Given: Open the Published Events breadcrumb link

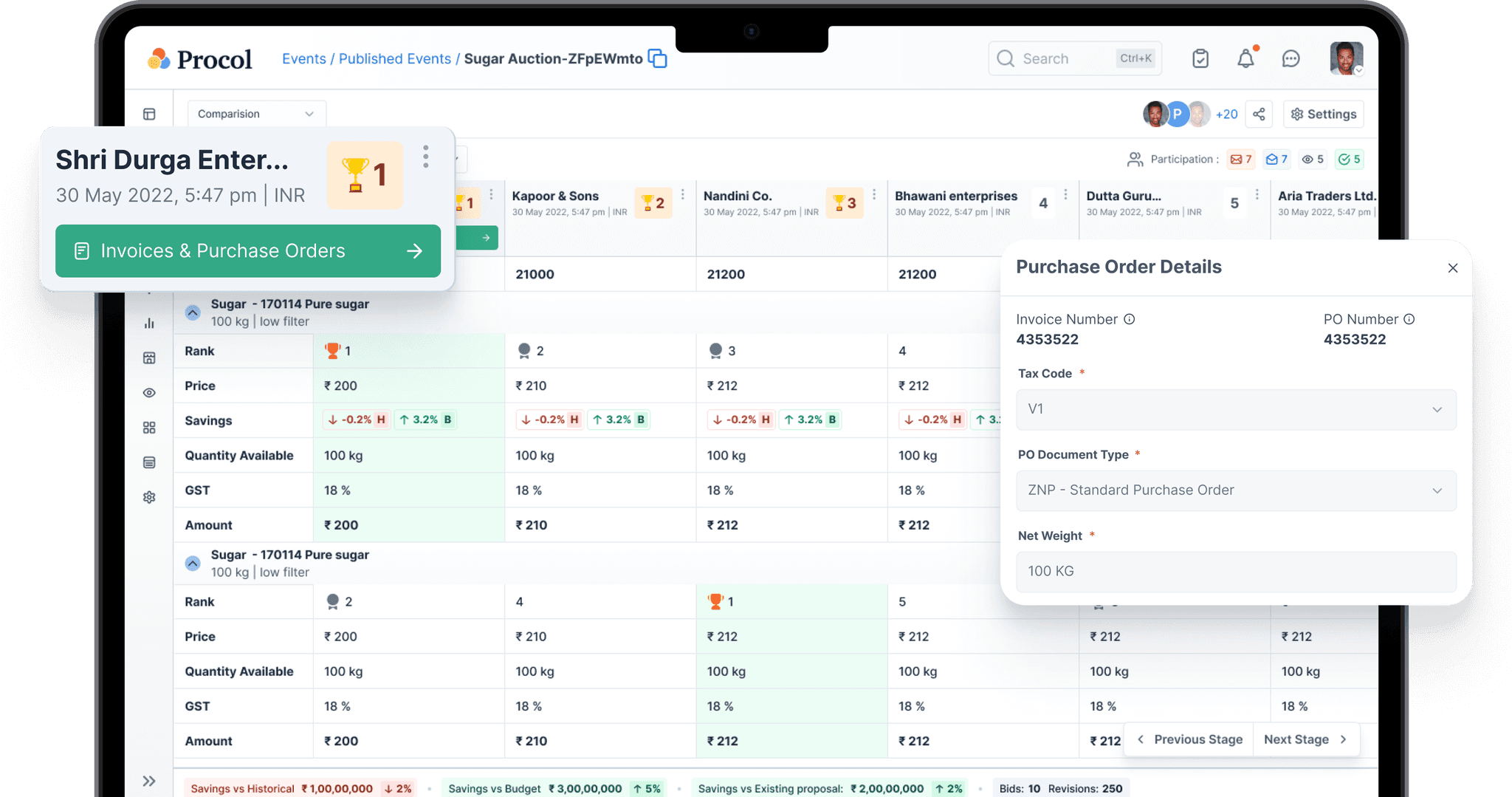Looking at the screenshot, I should (x=394, y=58).
